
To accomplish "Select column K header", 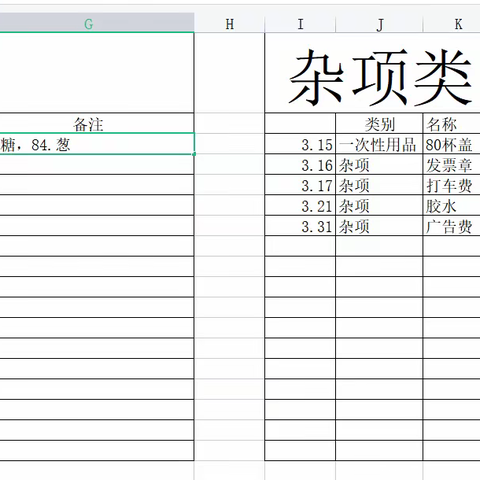I will click(452, 24).
